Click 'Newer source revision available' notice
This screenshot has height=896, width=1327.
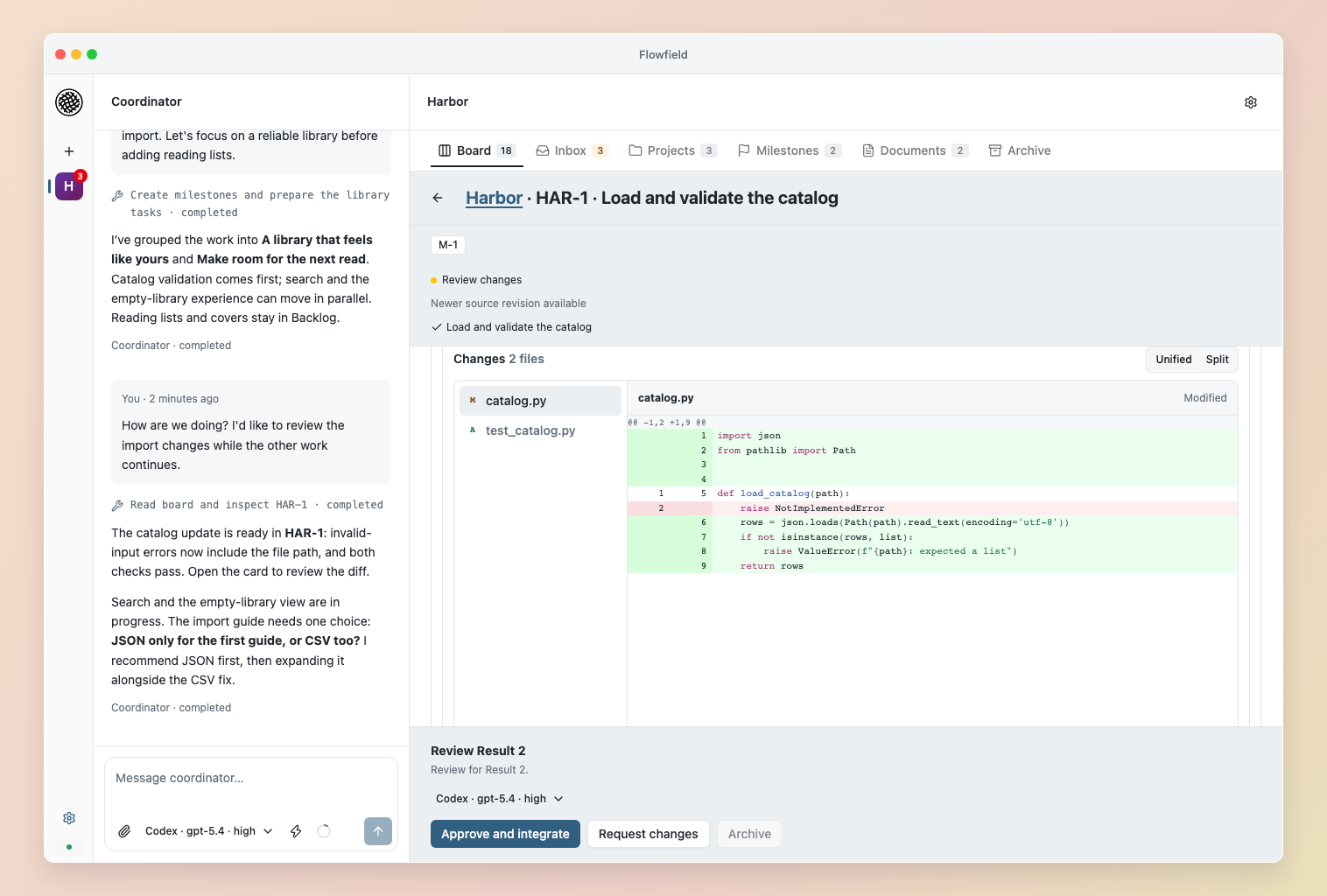coord(509,304)
